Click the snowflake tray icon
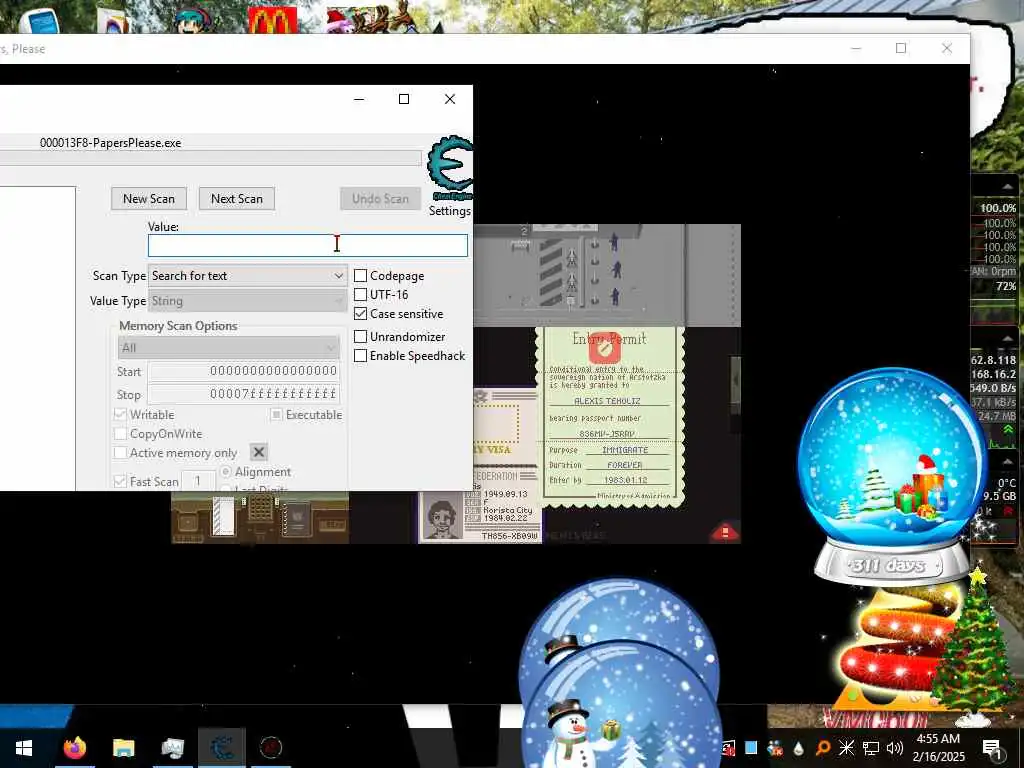This screenshot has width=1024, height=768. click(x=846, y=748)
